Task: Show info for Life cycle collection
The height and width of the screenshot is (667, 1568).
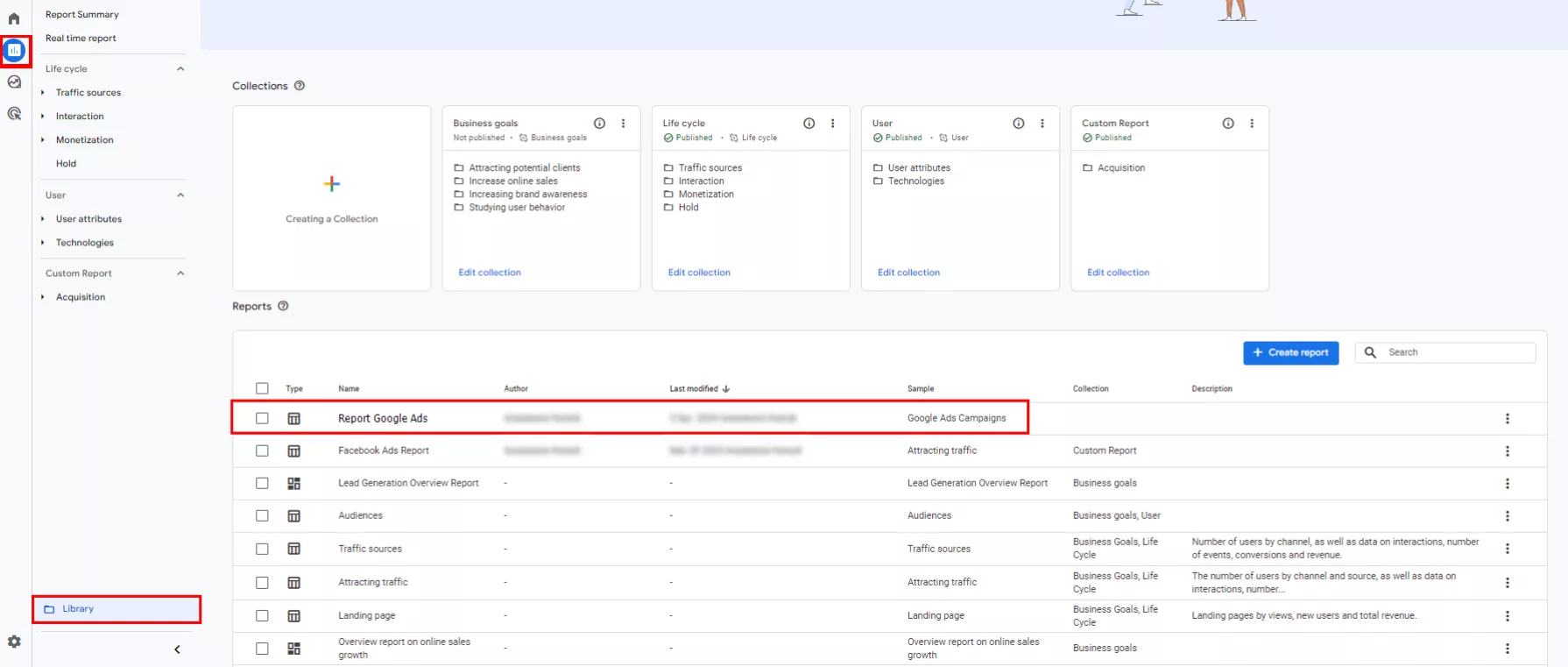Action: coord(809,124)
